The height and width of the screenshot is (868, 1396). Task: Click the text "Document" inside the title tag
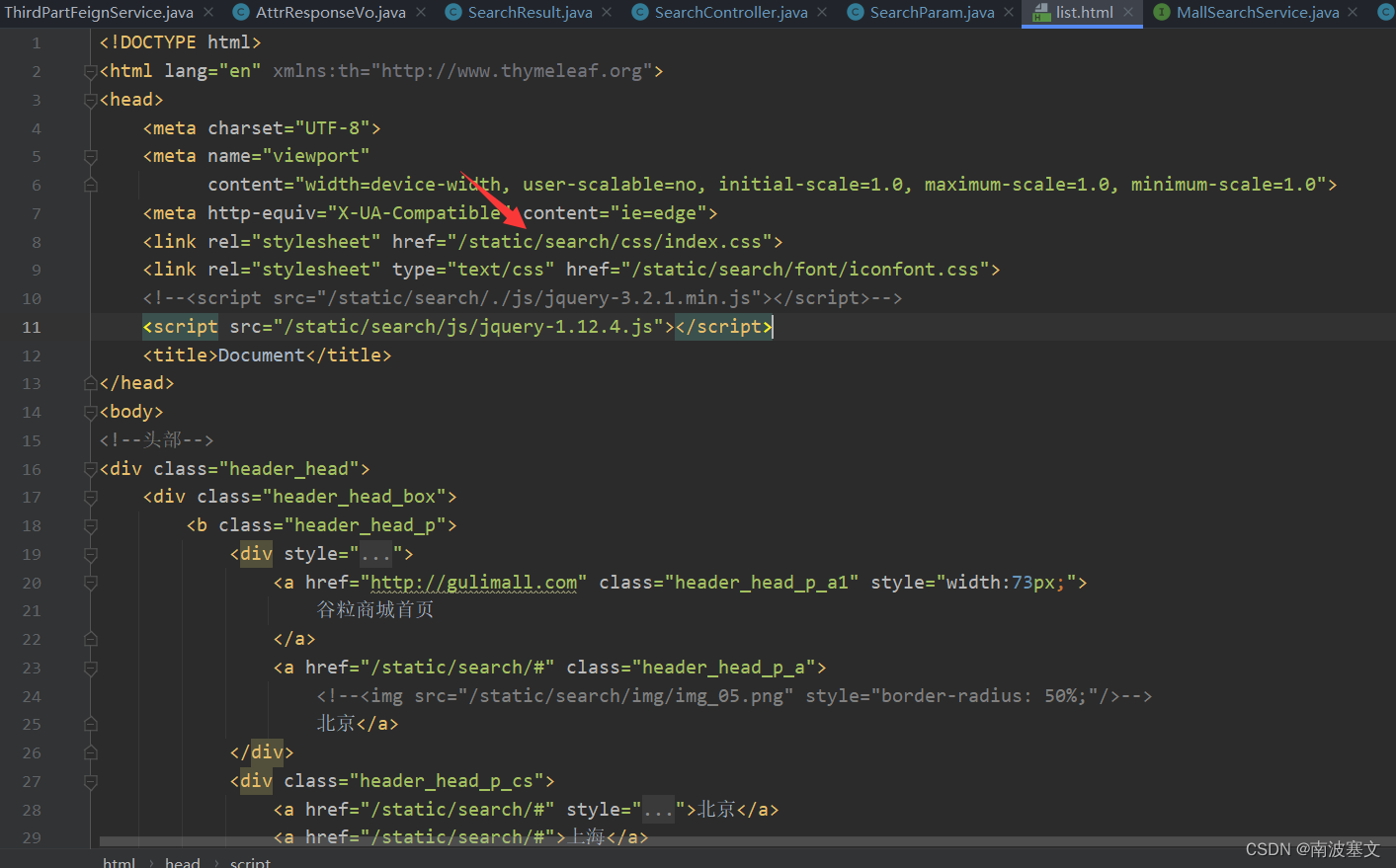pyautogui.click(x=262, y=355)
